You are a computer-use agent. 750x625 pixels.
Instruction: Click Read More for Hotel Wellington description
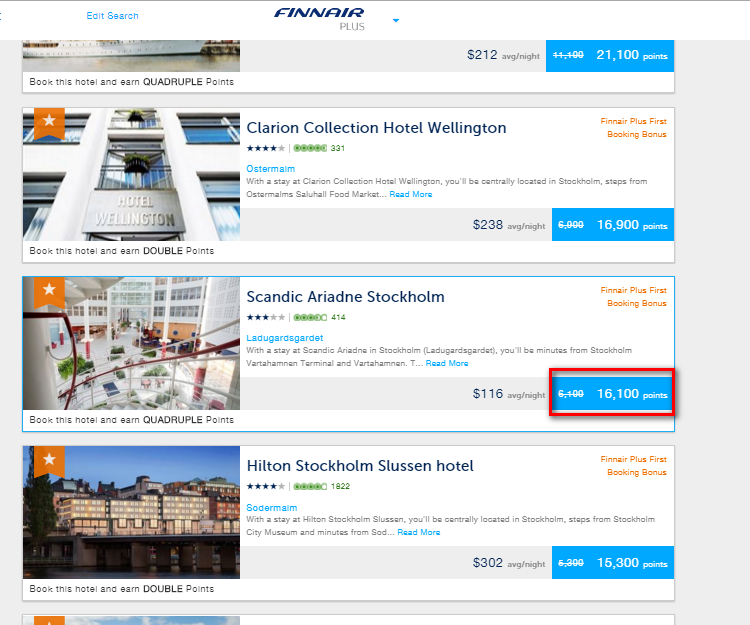click(411, 194)
